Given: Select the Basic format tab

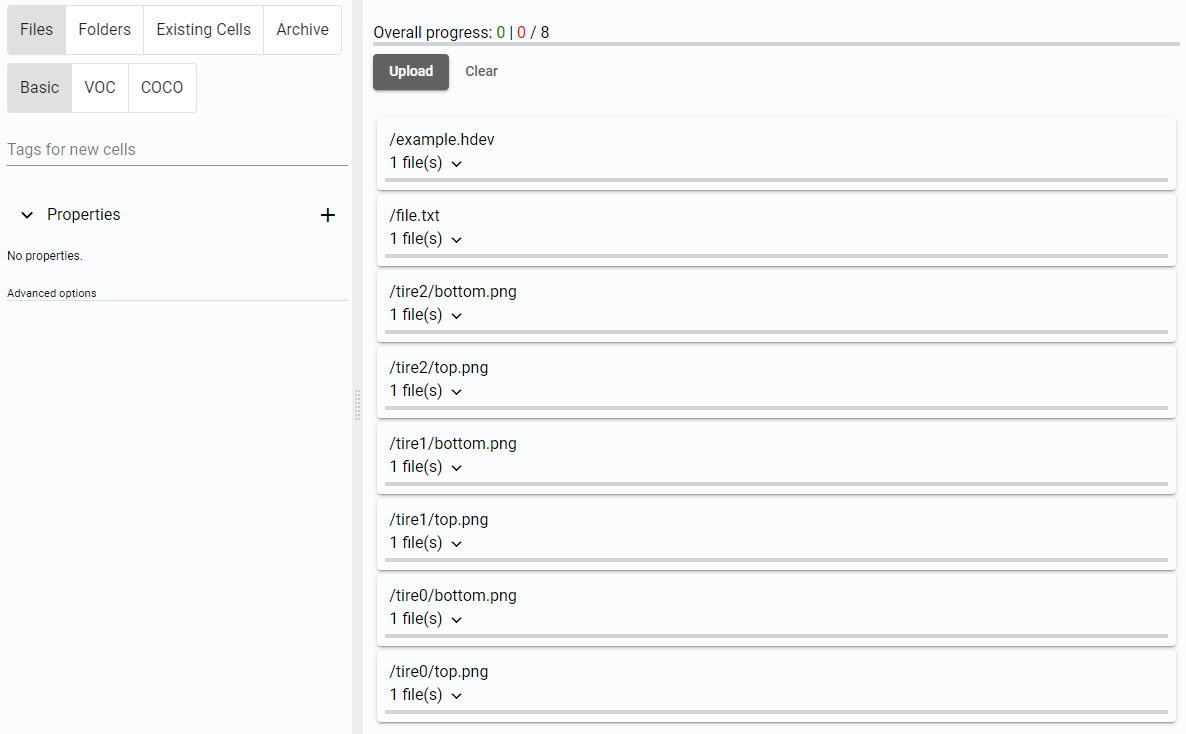Looking at the screenshot, I should coord(39,87).
